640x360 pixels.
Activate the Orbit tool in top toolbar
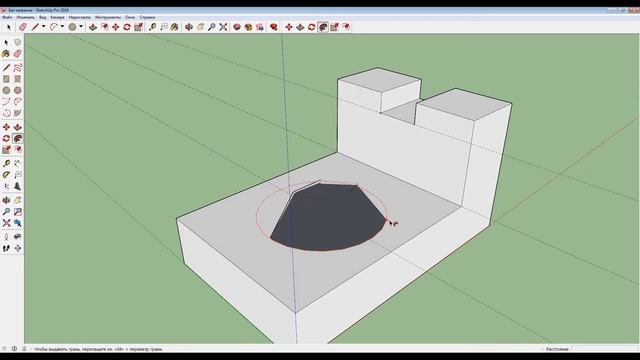pos(189,27)
